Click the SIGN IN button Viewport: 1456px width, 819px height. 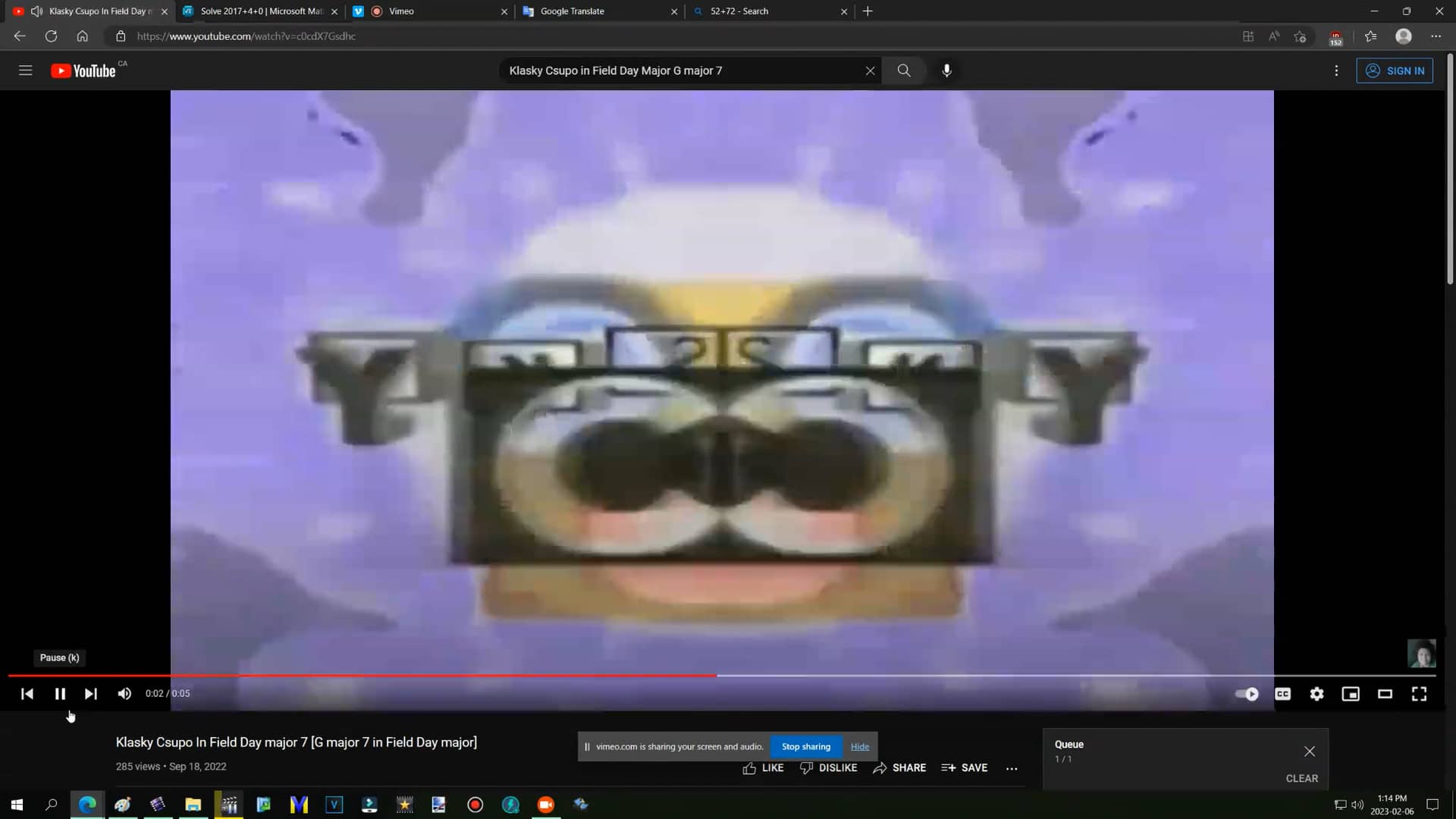pyautogui.click(x=1395, y=70)
